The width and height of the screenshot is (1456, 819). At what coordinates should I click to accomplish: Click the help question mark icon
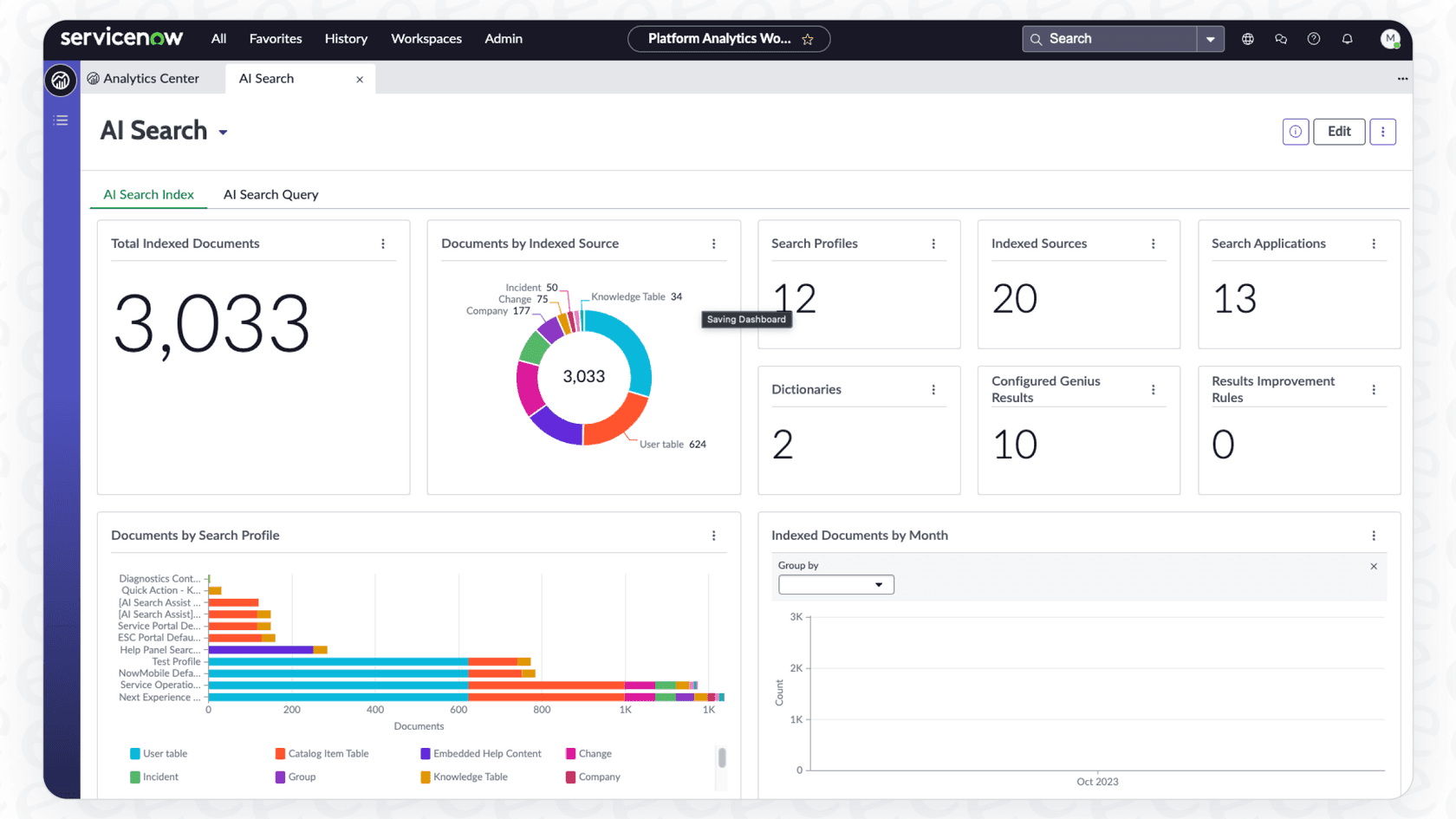click(1313, 38)
